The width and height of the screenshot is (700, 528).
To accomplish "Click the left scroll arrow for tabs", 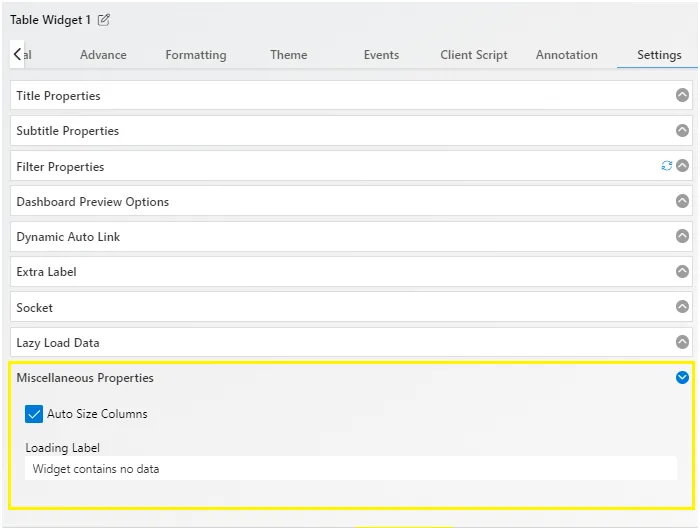I will (17, 54).
